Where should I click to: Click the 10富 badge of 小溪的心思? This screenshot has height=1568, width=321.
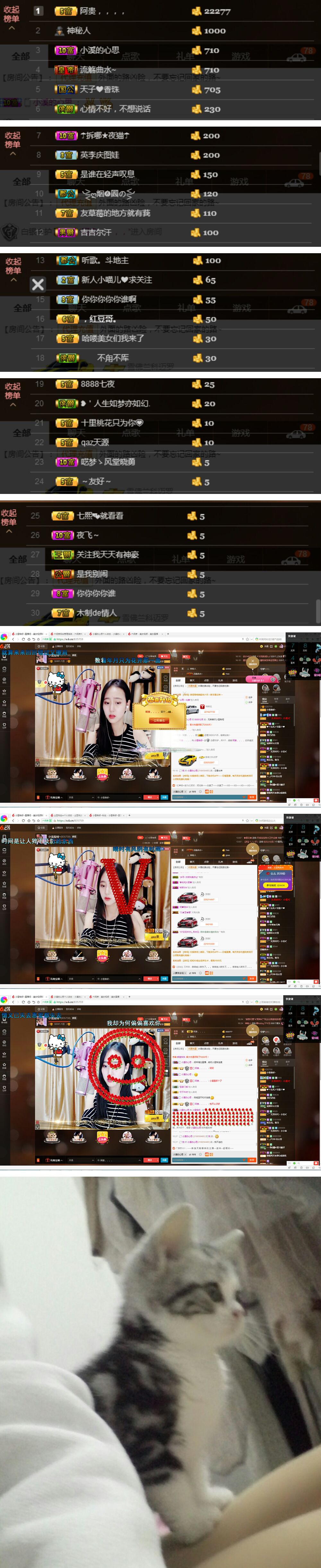tap(66, 51)
